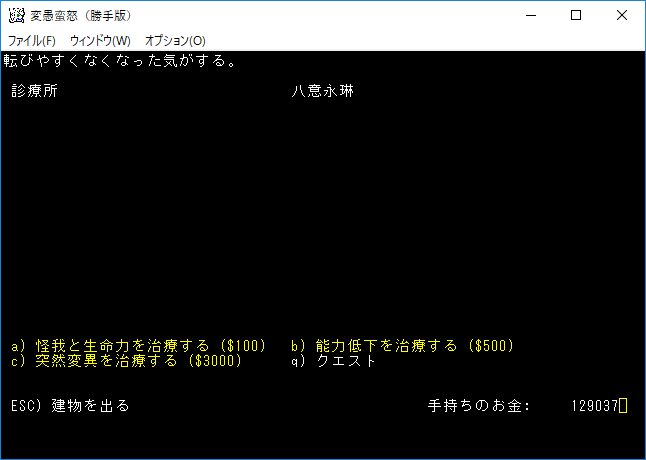Viewport: 646px width, 460px height.
Task: Open the オプション(O) menu
Action: [x=175, y=41]
